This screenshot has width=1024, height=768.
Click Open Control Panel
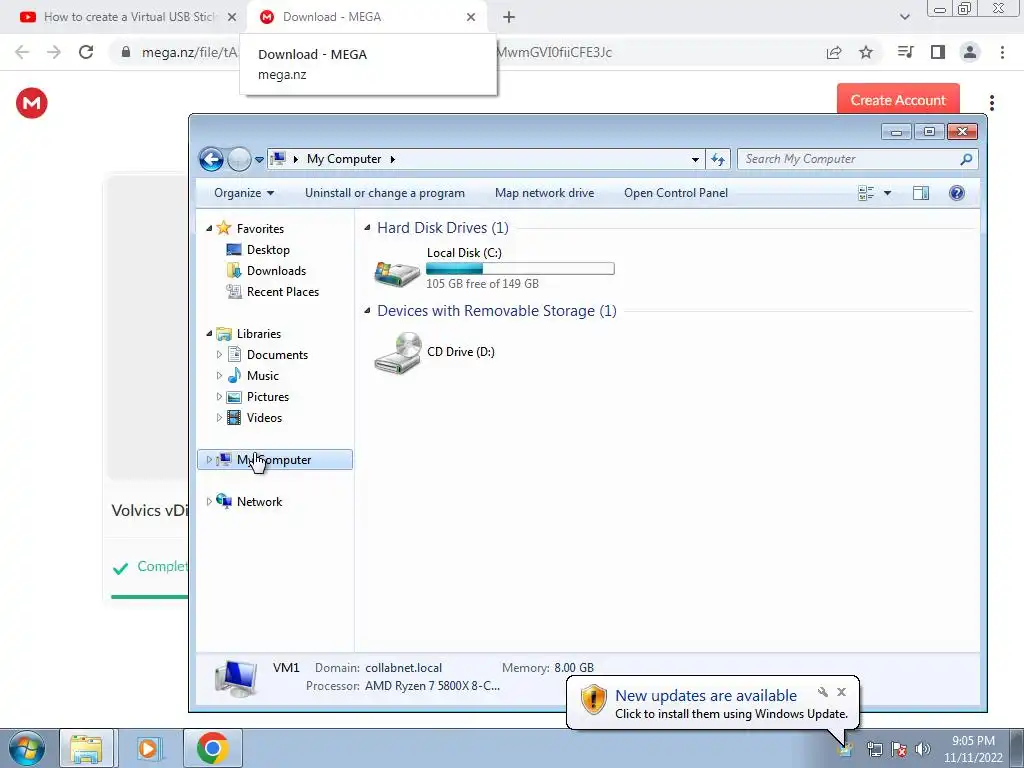point(675,193)
